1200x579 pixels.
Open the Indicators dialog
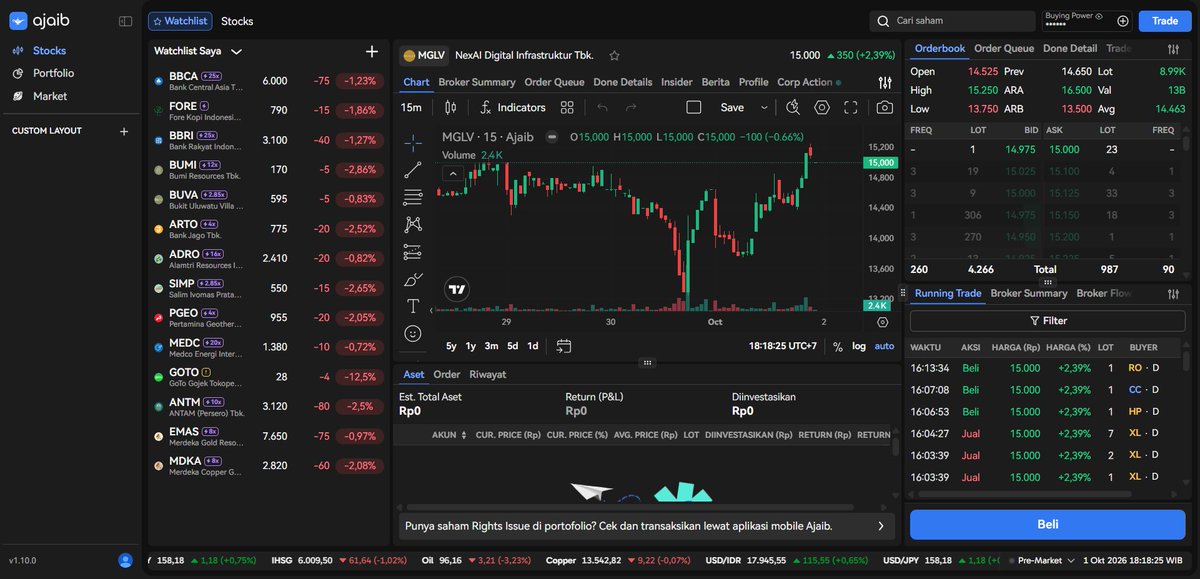point(513,107)
